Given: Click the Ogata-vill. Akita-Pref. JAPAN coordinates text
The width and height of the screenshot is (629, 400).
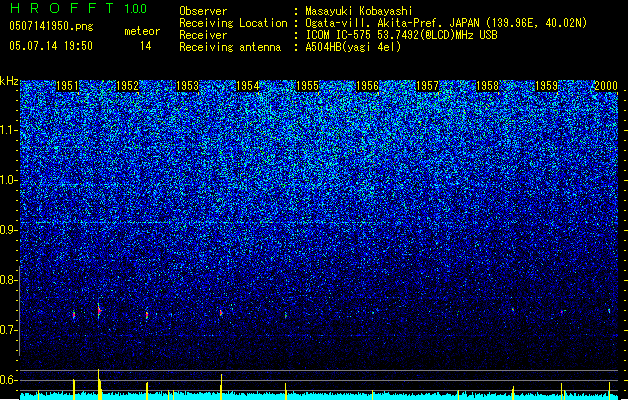Looking at the screenshot, I should click(x=446, y=23).
